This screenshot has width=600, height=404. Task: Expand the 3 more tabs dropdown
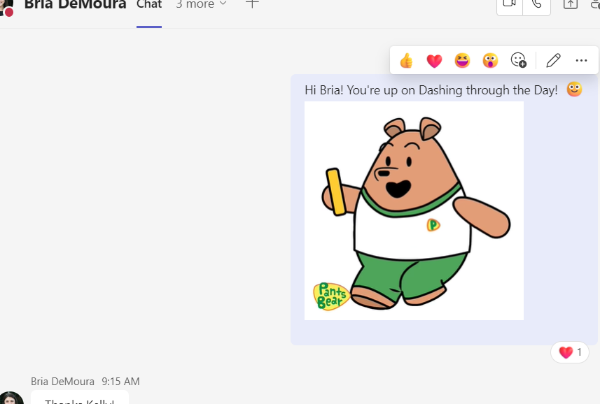201,5
